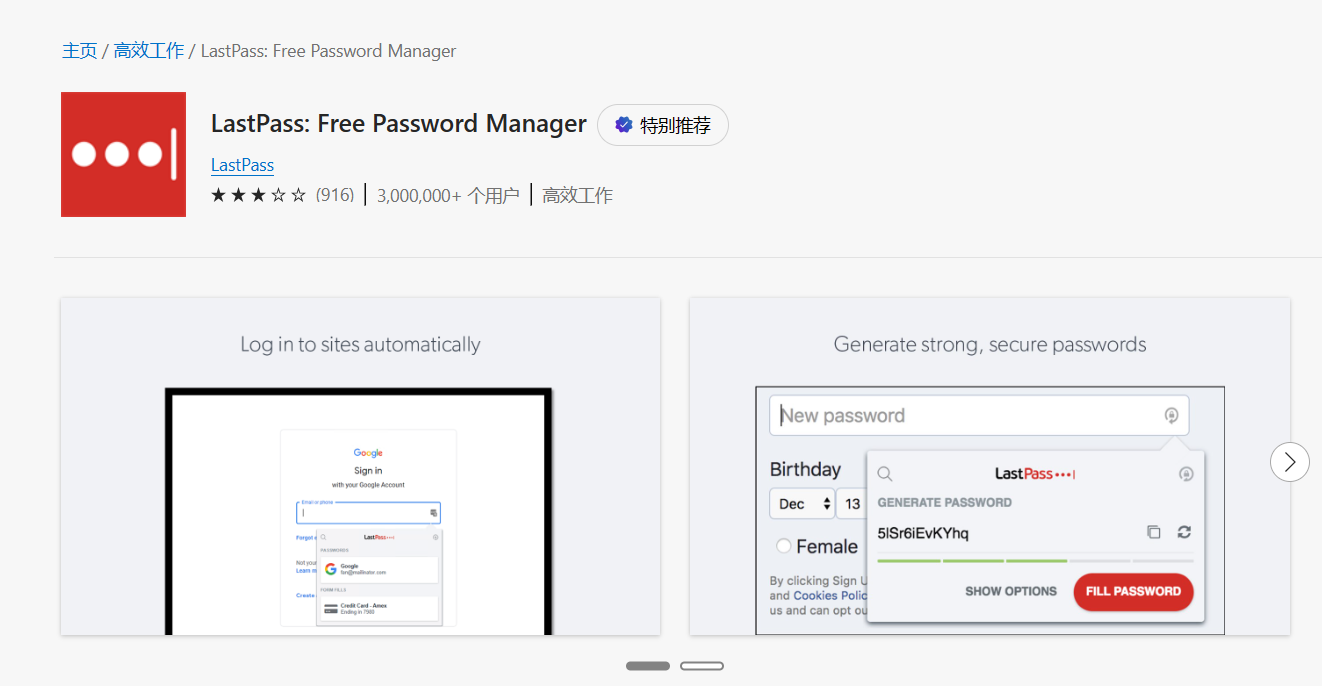Open the Log in to sites screenshot
The height and width of the screenshot is (686, 1322).
pos(360,466)
